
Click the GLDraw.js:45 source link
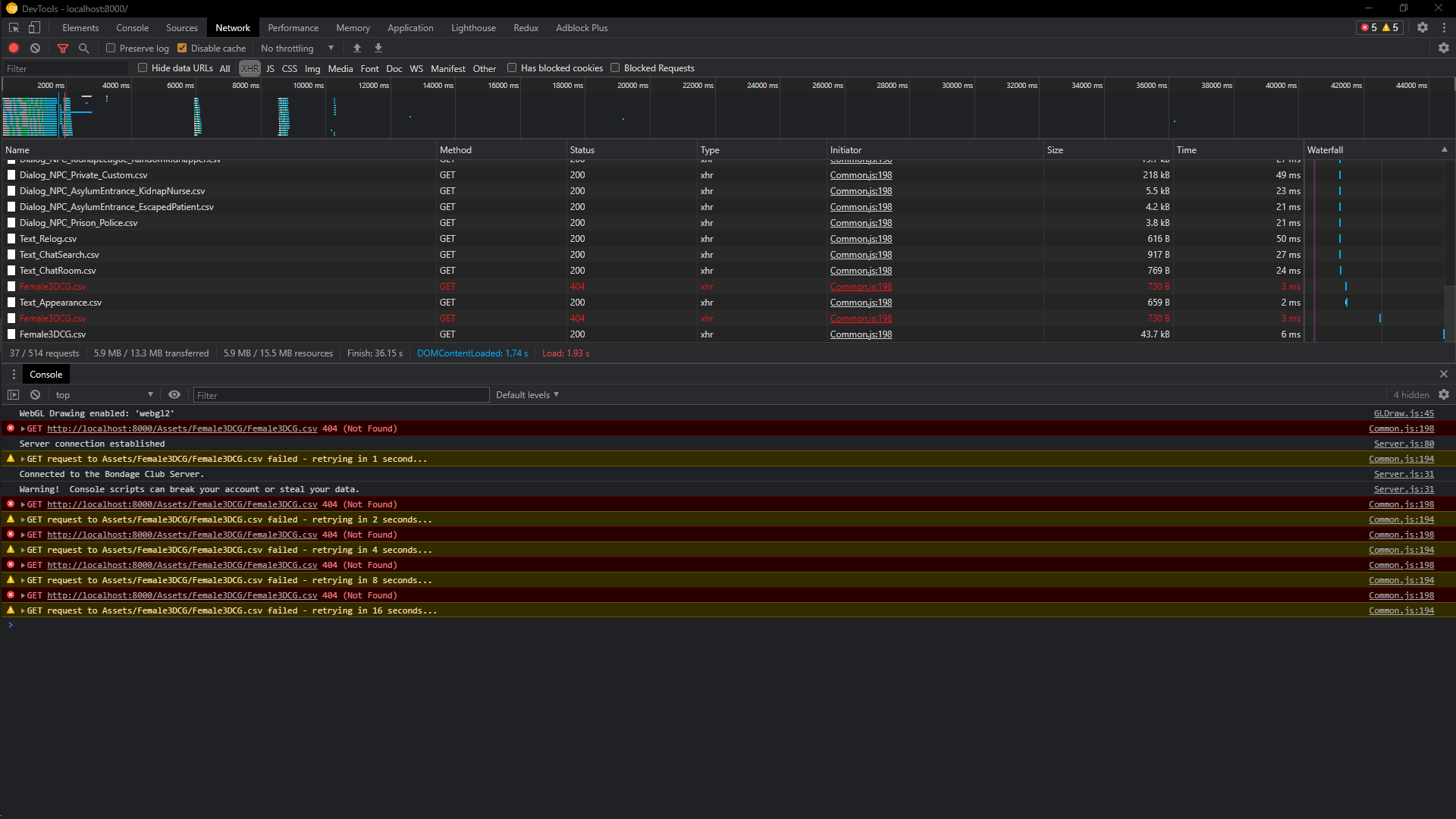1404,413
